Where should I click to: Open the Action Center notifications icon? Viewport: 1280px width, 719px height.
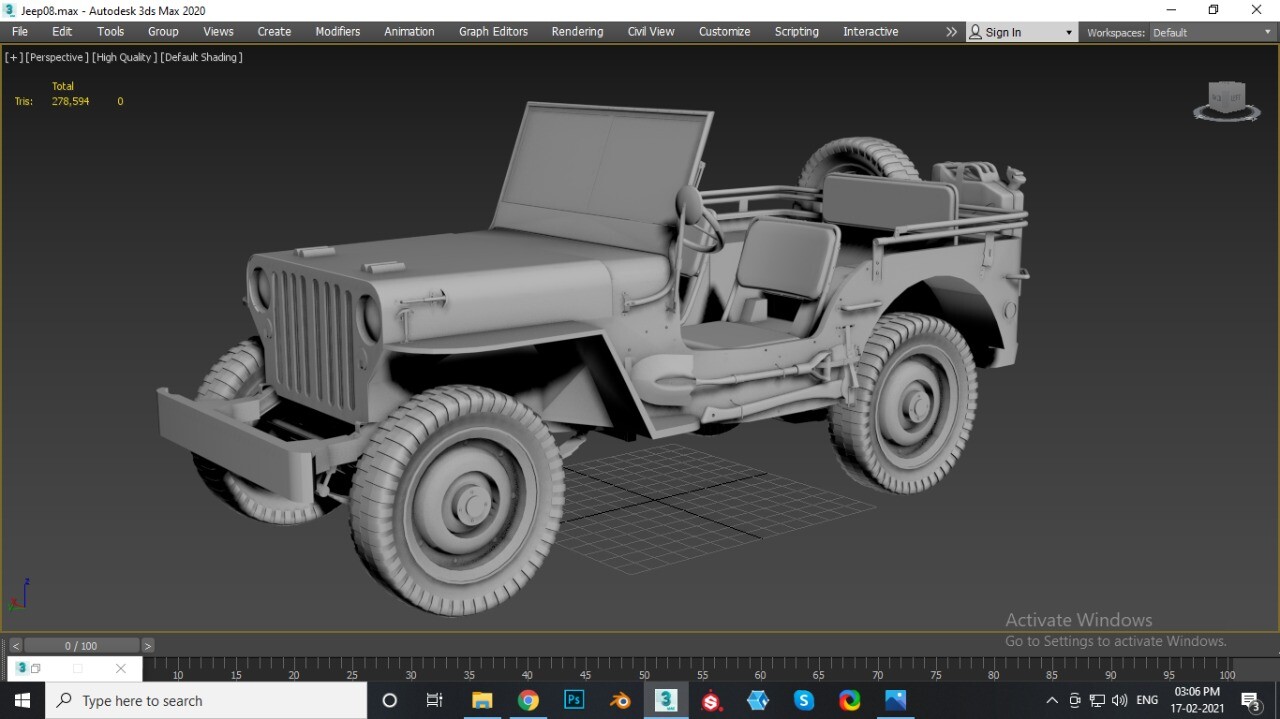tap(1250, 700)
